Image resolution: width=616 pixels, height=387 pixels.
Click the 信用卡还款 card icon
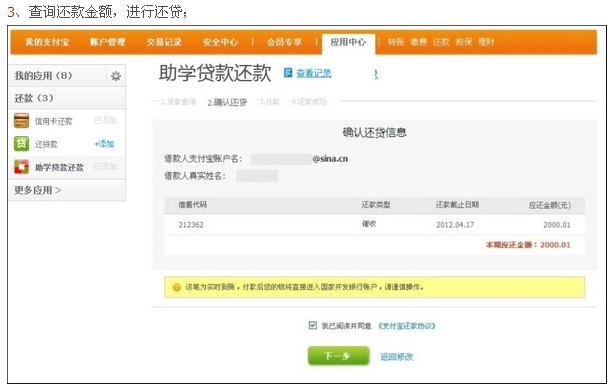[22, 121]
